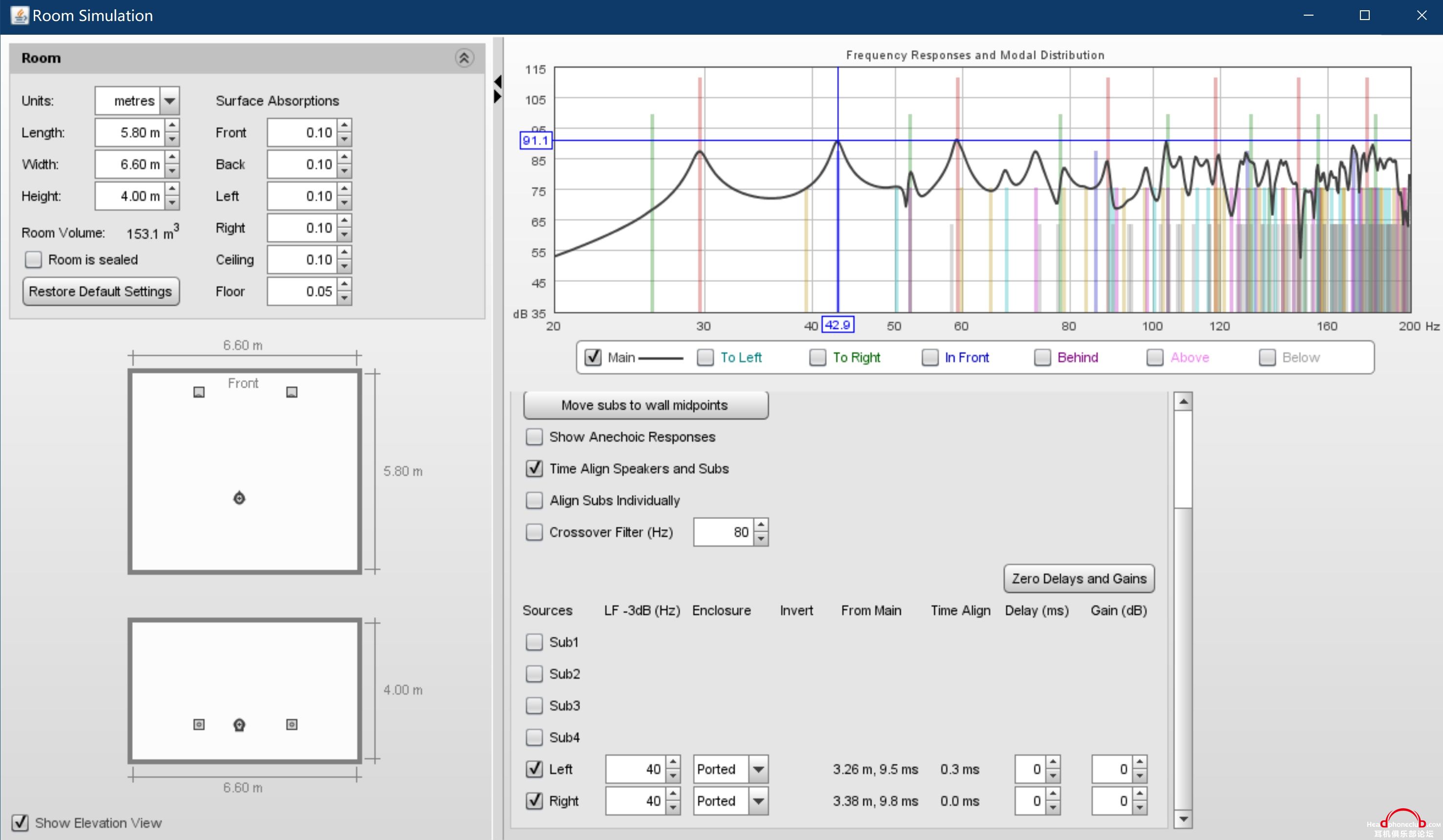The height and width of the screenshot is (840, 1443).
Task: Enable the In Front response trace
Action: (x=930, y=357)
